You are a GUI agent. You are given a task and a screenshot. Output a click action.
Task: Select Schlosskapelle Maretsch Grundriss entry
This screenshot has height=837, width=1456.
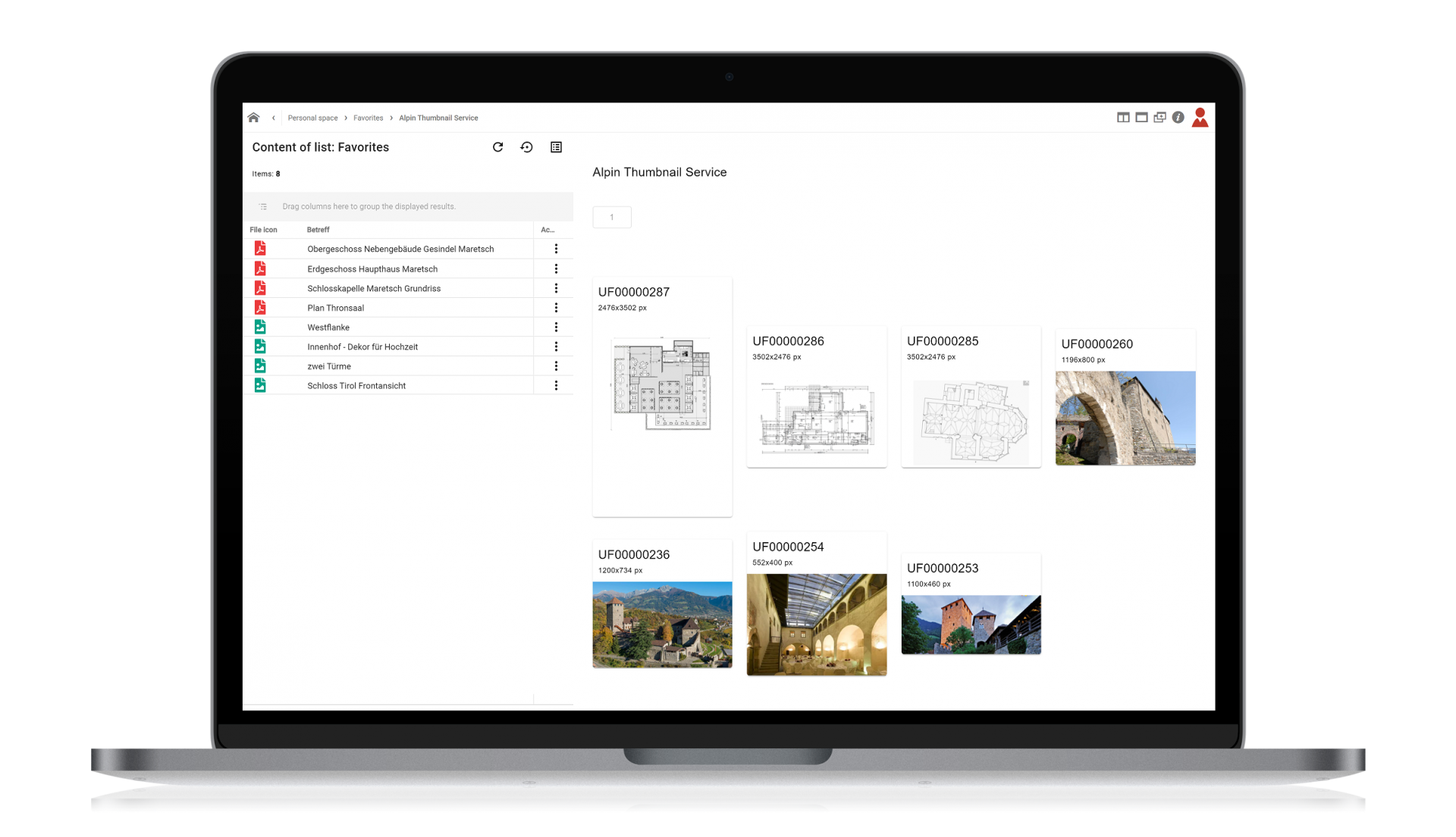point(374,289)
